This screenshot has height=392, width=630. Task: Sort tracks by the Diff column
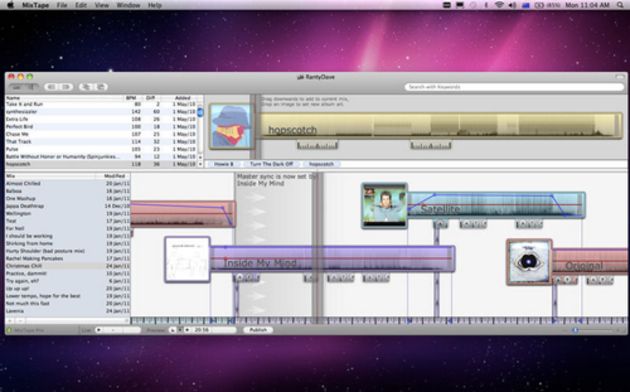[151, 98]
